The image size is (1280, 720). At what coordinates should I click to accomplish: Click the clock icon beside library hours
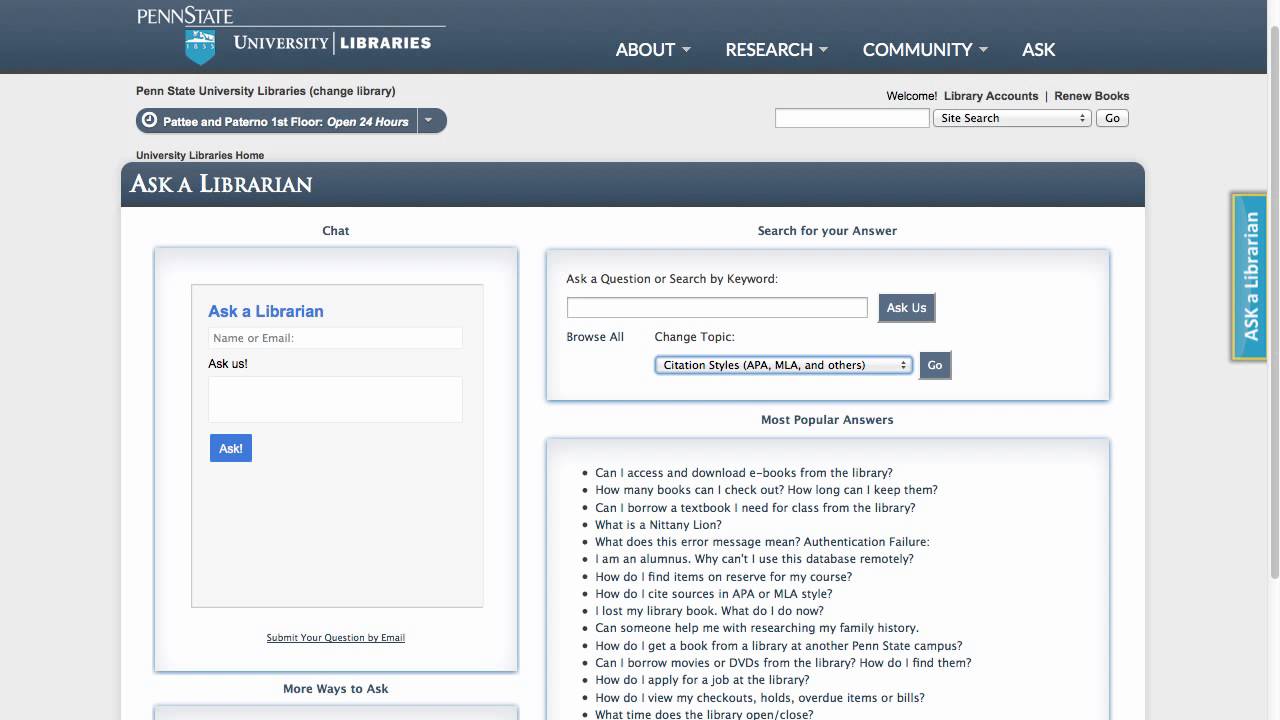(x=150, y=121)
